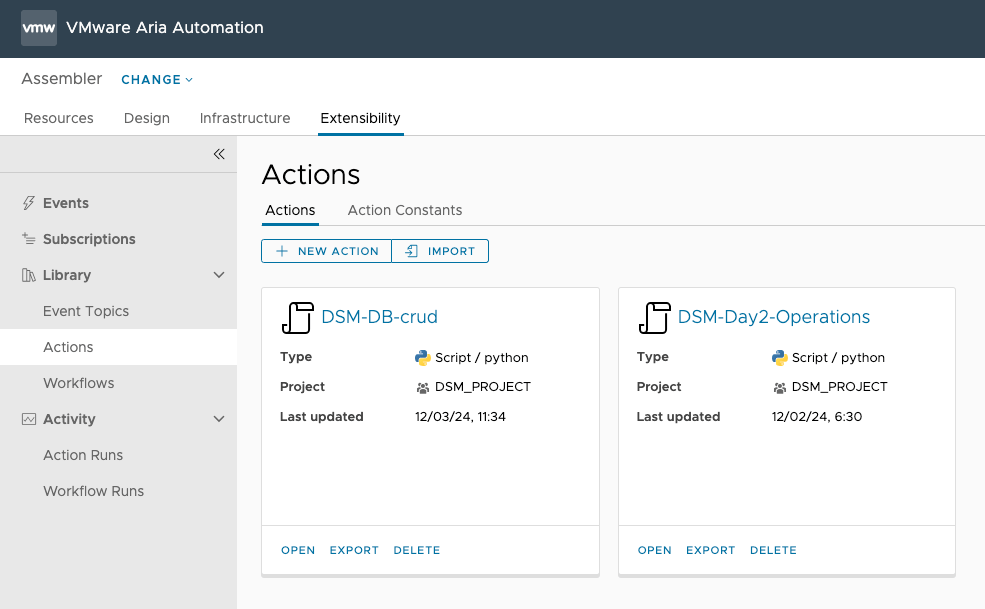Screen dimensions: 985x609
Task: Click DSM_PROJECT on the DSM-DB-crud card
Action: (482, 387)
